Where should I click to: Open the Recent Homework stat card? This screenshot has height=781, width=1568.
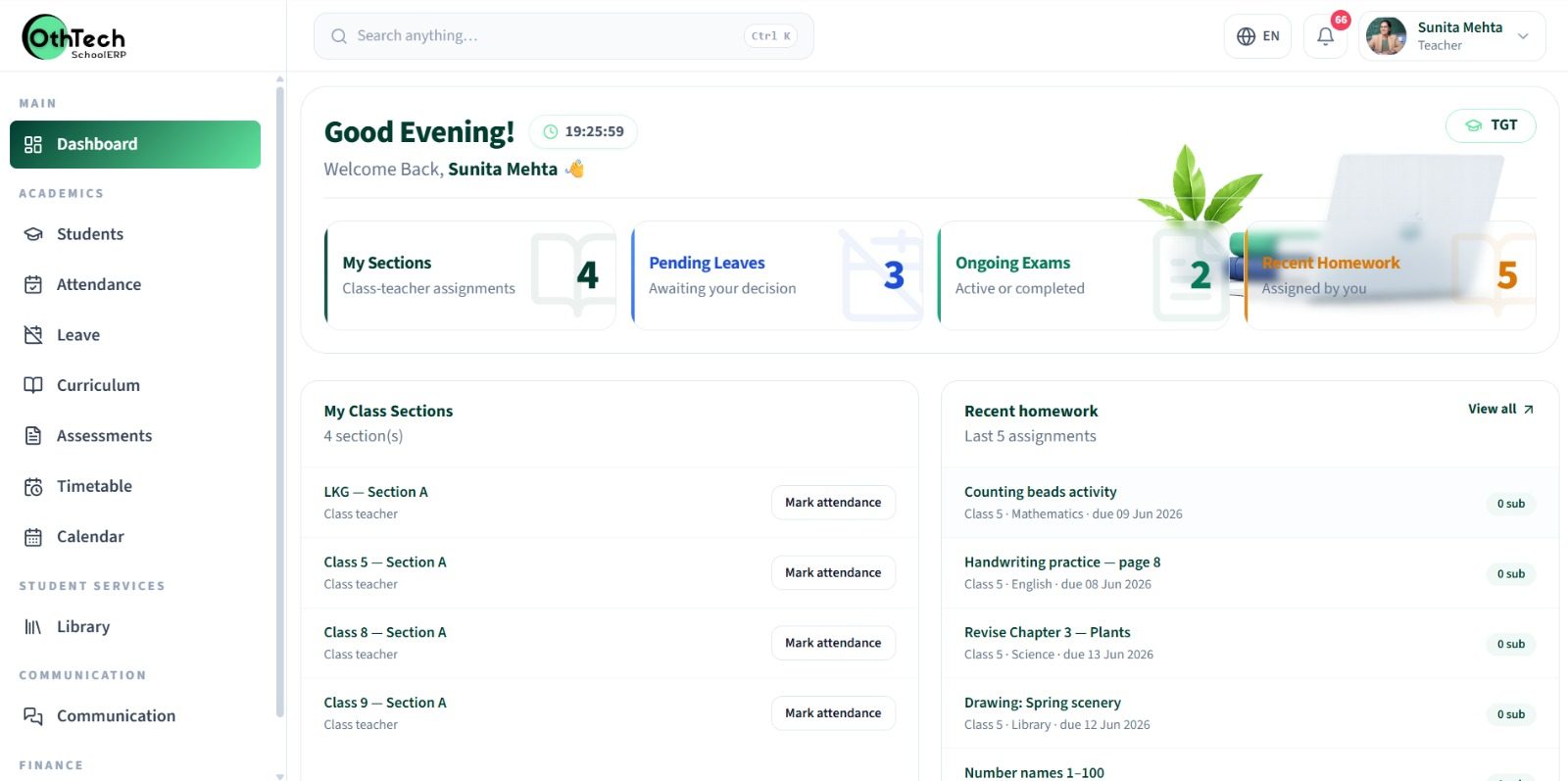coord(1391,275)
